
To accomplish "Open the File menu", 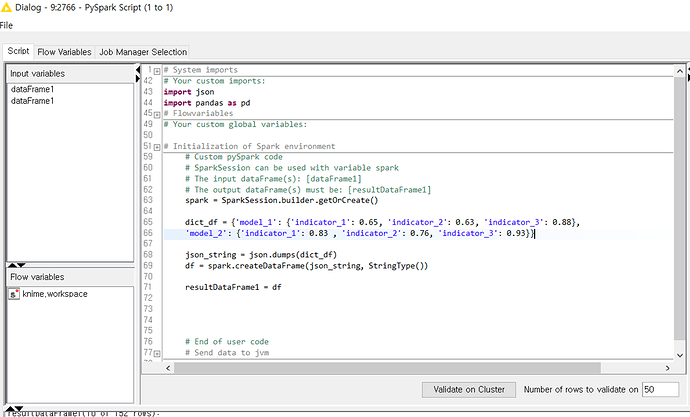I will 6,25.
